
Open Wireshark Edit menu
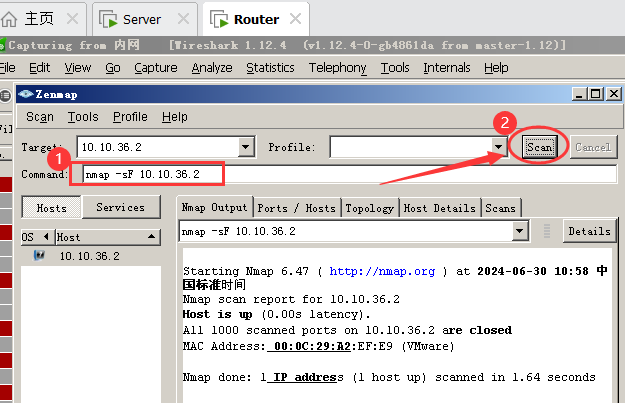(39, 68)
